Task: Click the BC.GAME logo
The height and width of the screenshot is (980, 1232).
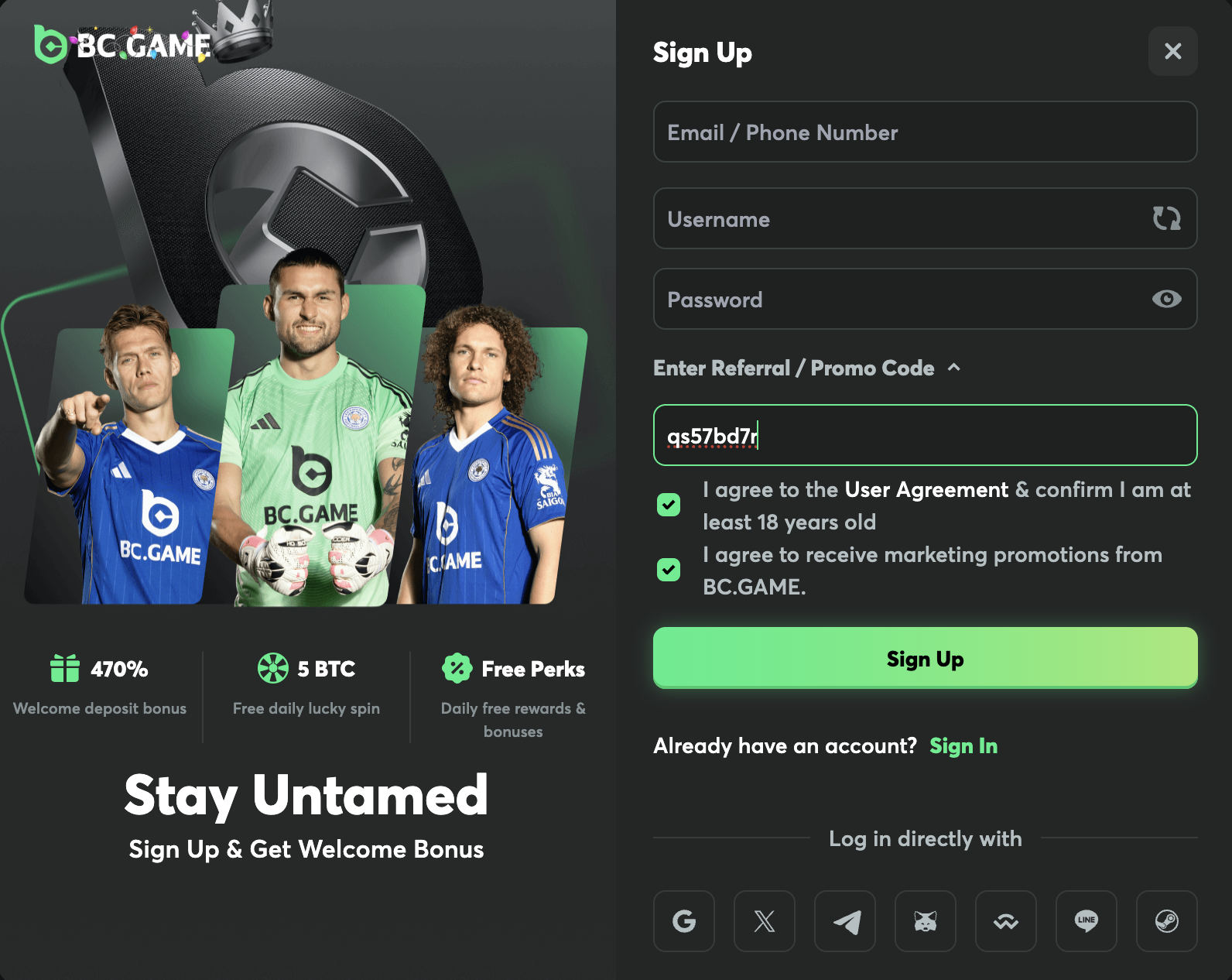Action: click(124, 45)
